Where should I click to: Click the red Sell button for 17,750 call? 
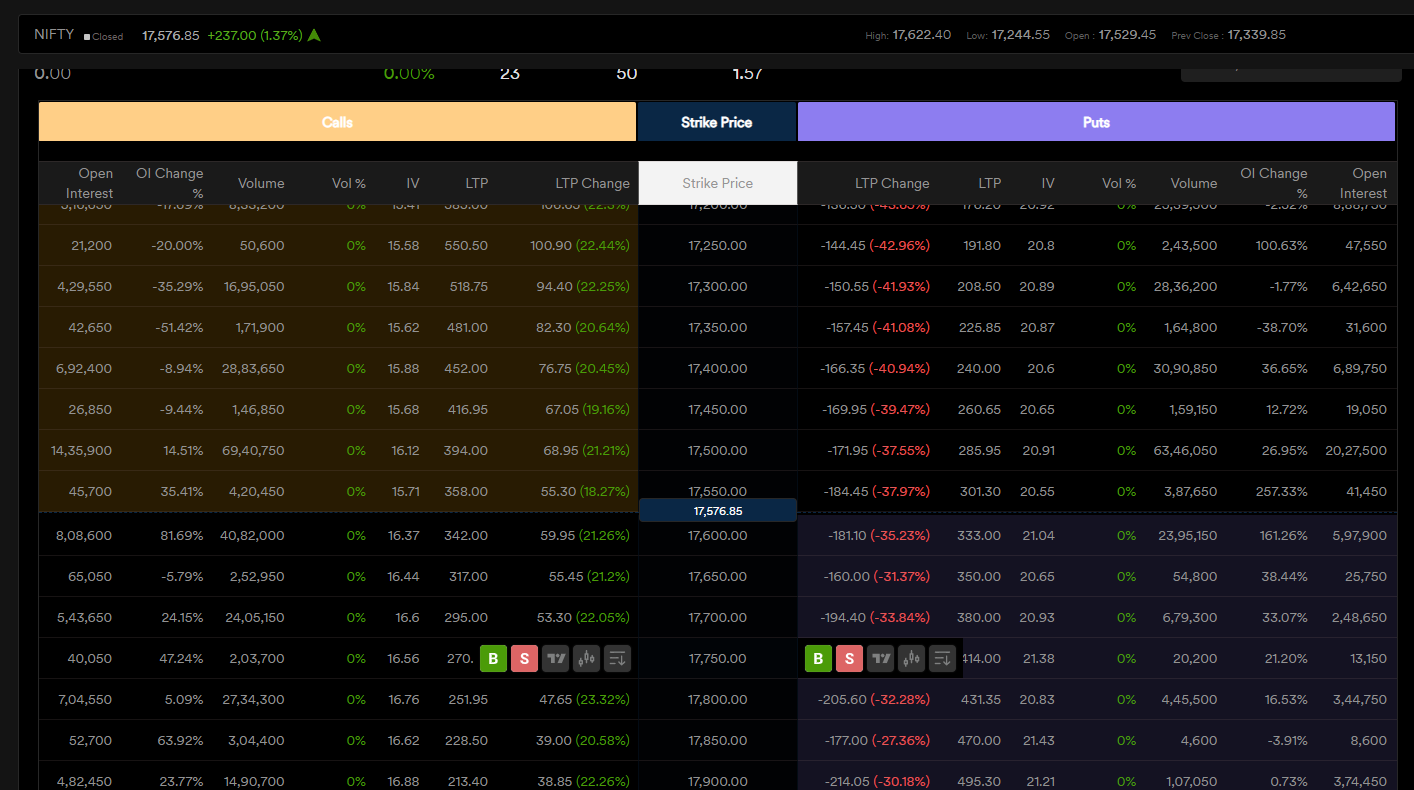[524, 658]
